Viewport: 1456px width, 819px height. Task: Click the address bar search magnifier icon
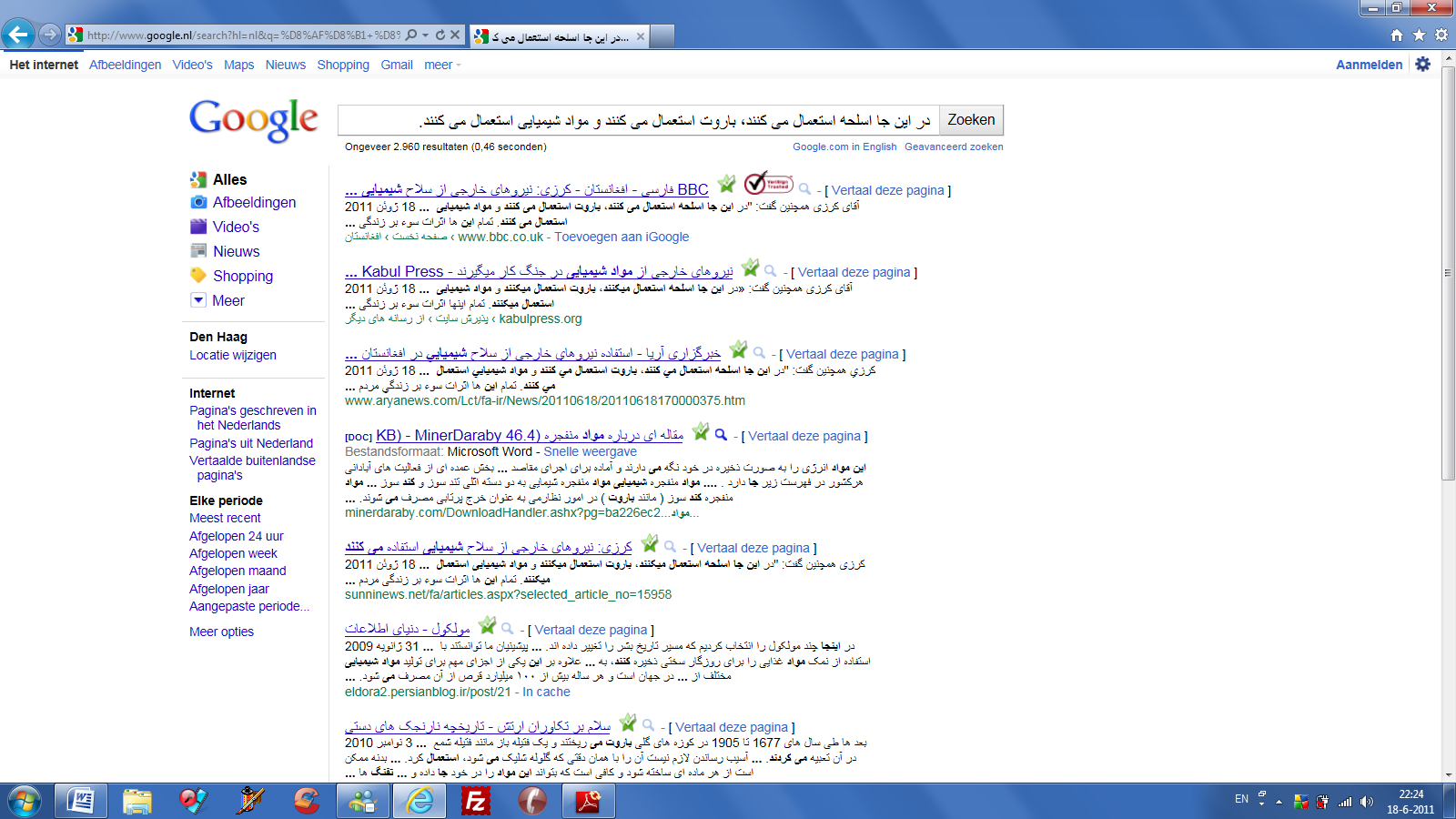tap(411, 35)
